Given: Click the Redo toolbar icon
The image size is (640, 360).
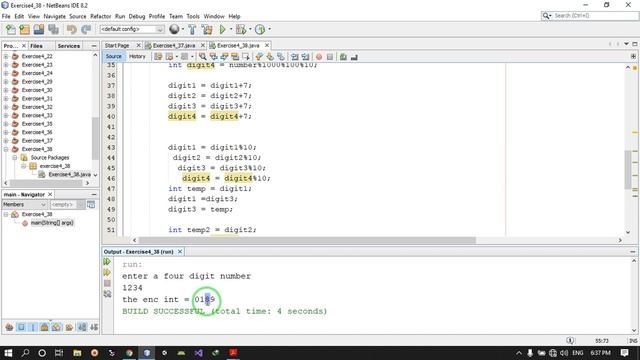Looking at the screenshot, I should (86, 29).
